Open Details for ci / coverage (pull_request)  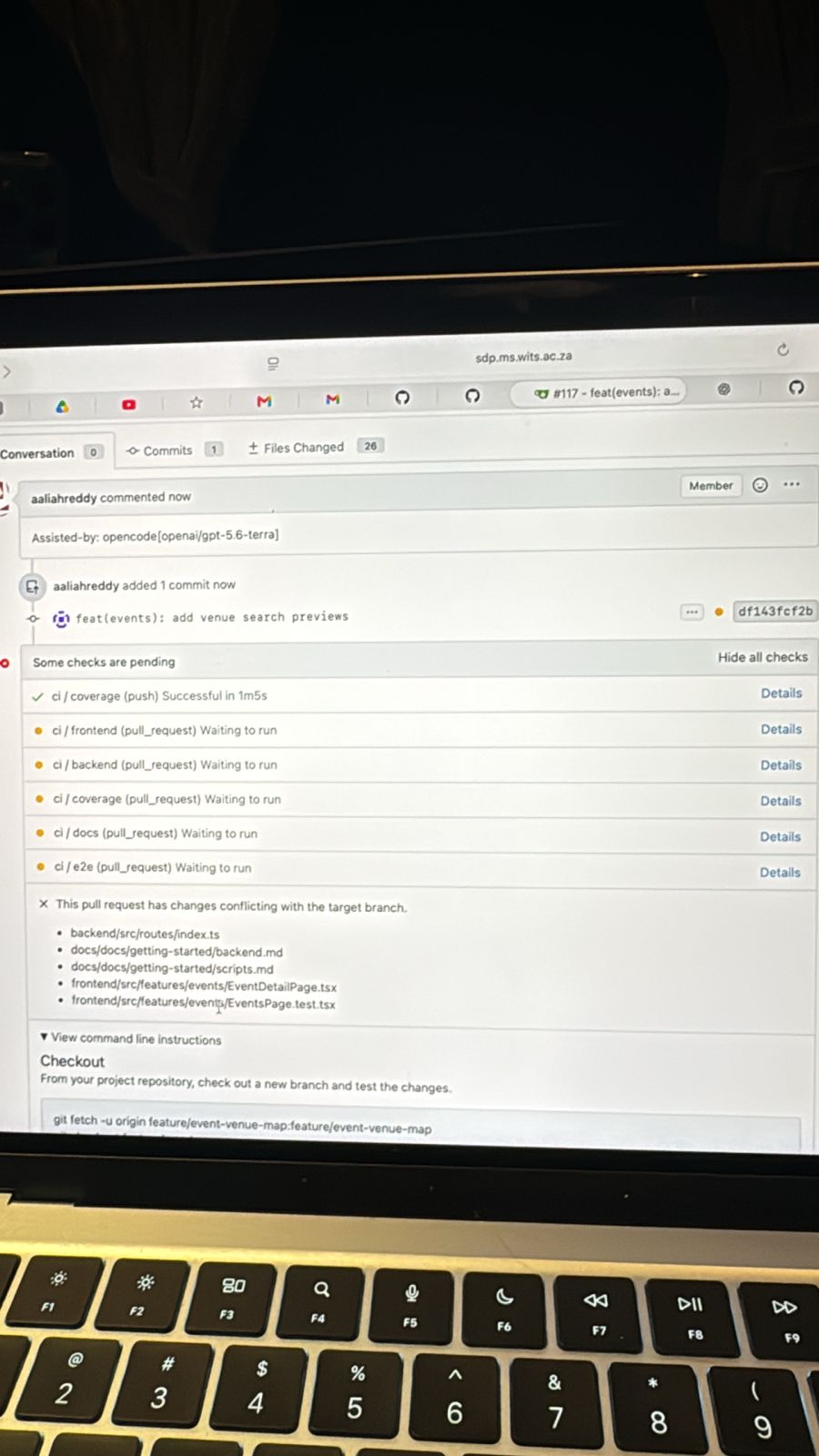[781, 801]
